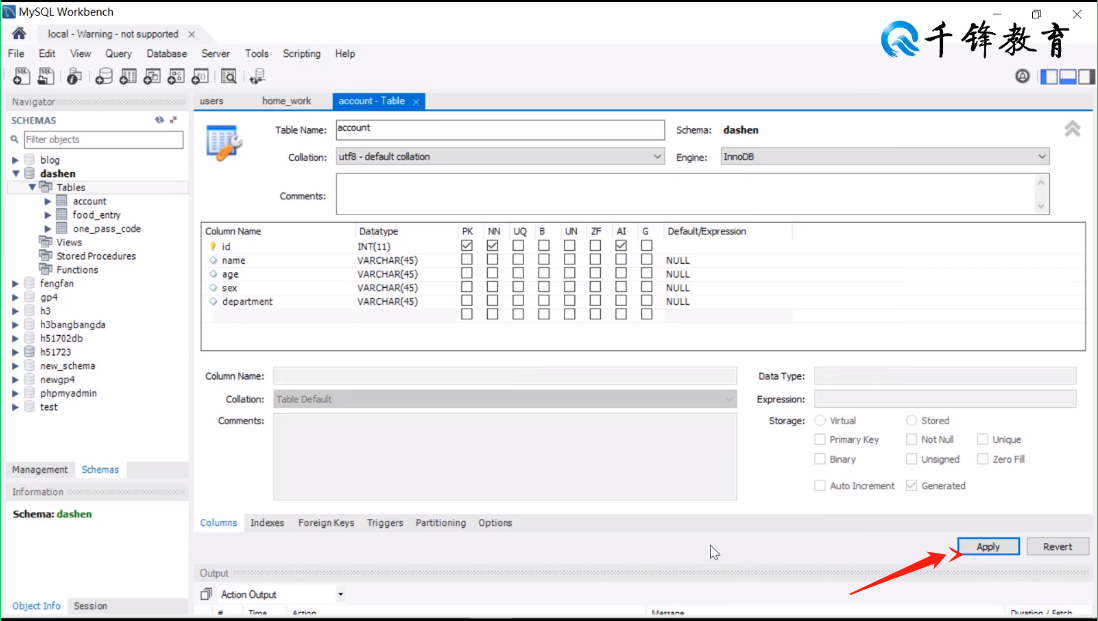The width and height of the screenshot is (1098, 621).
Task: Switch to the home_work tab
Action: click(x=286, y=102)
